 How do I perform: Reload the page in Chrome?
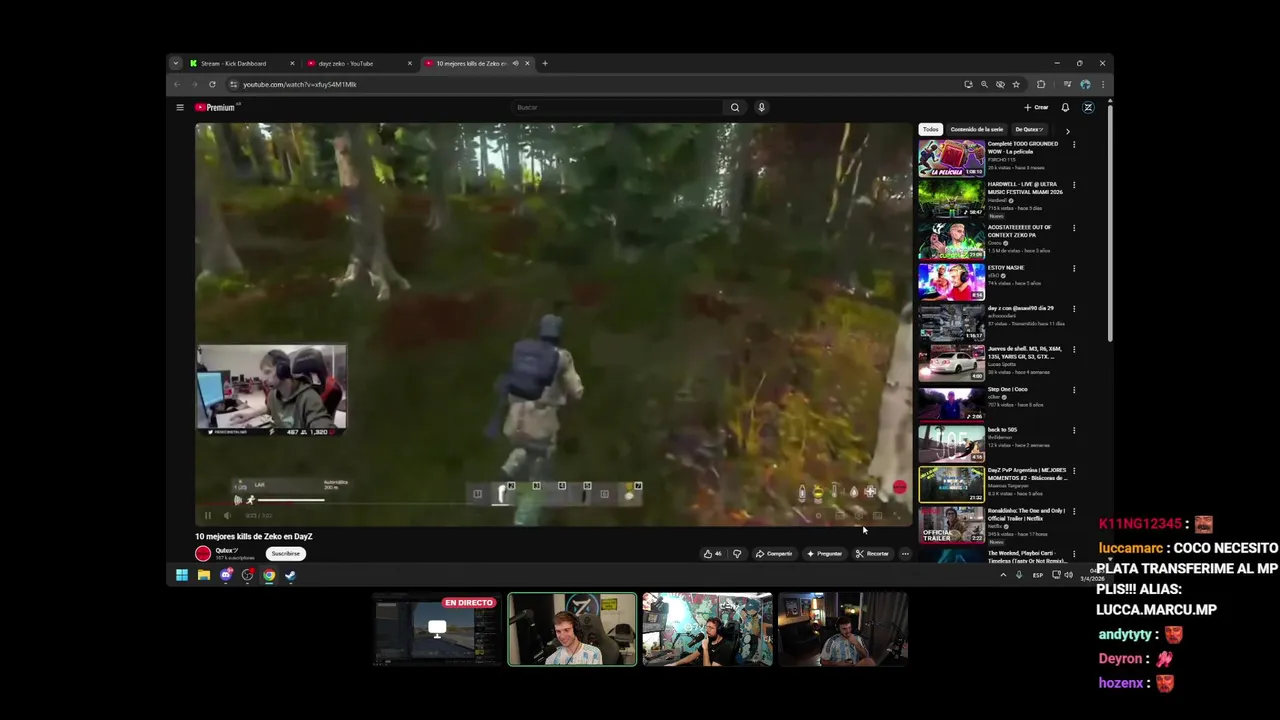(x=212, y=84)
